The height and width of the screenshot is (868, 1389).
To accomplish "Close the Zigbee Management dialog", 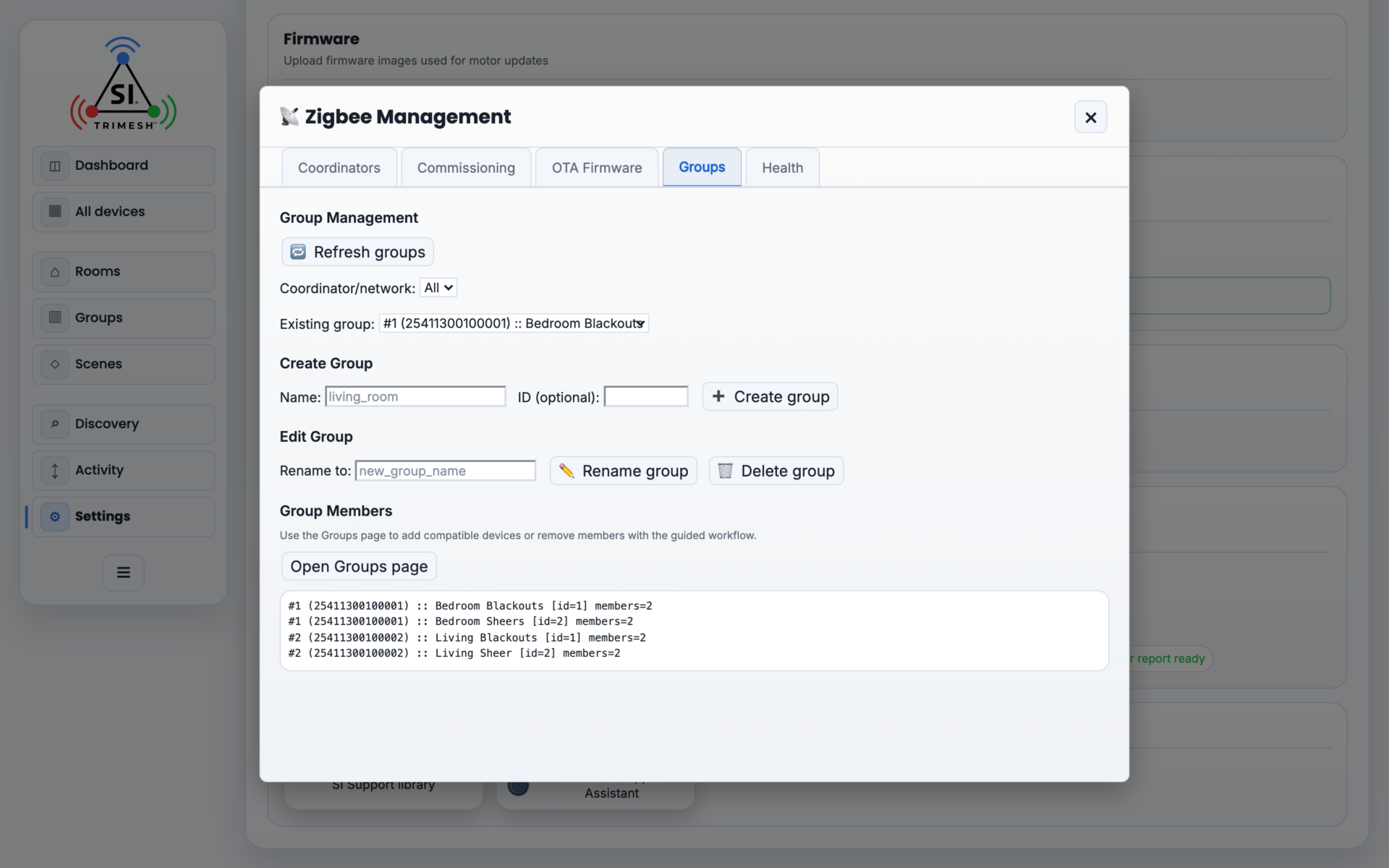I will [1091, 117].
